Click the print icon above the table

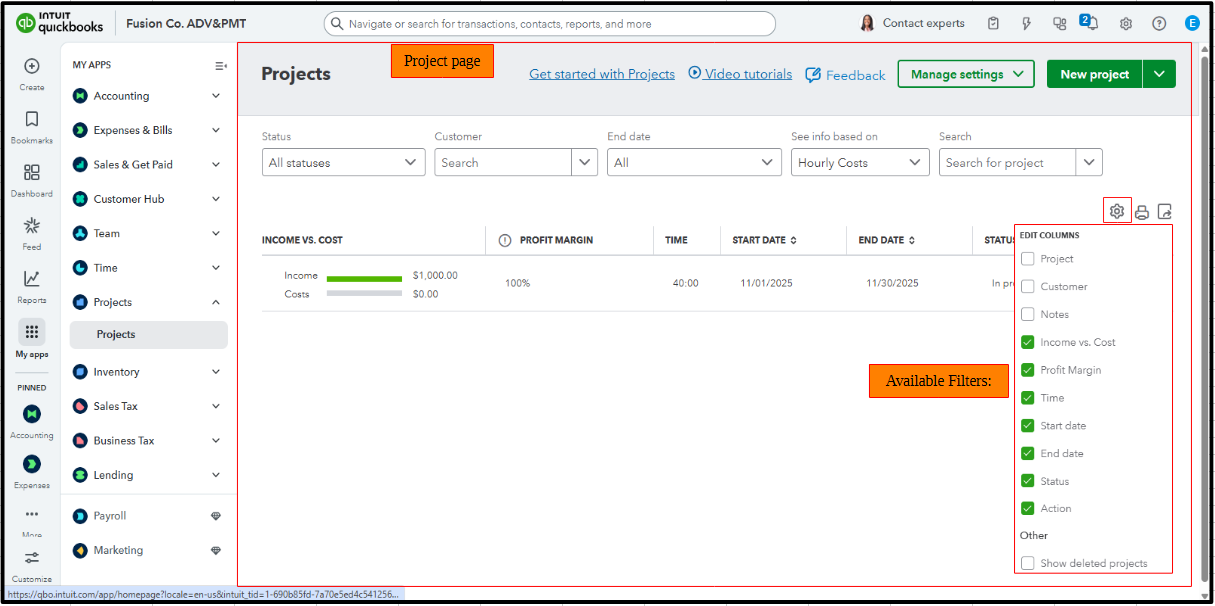(x=1141, y=212)
